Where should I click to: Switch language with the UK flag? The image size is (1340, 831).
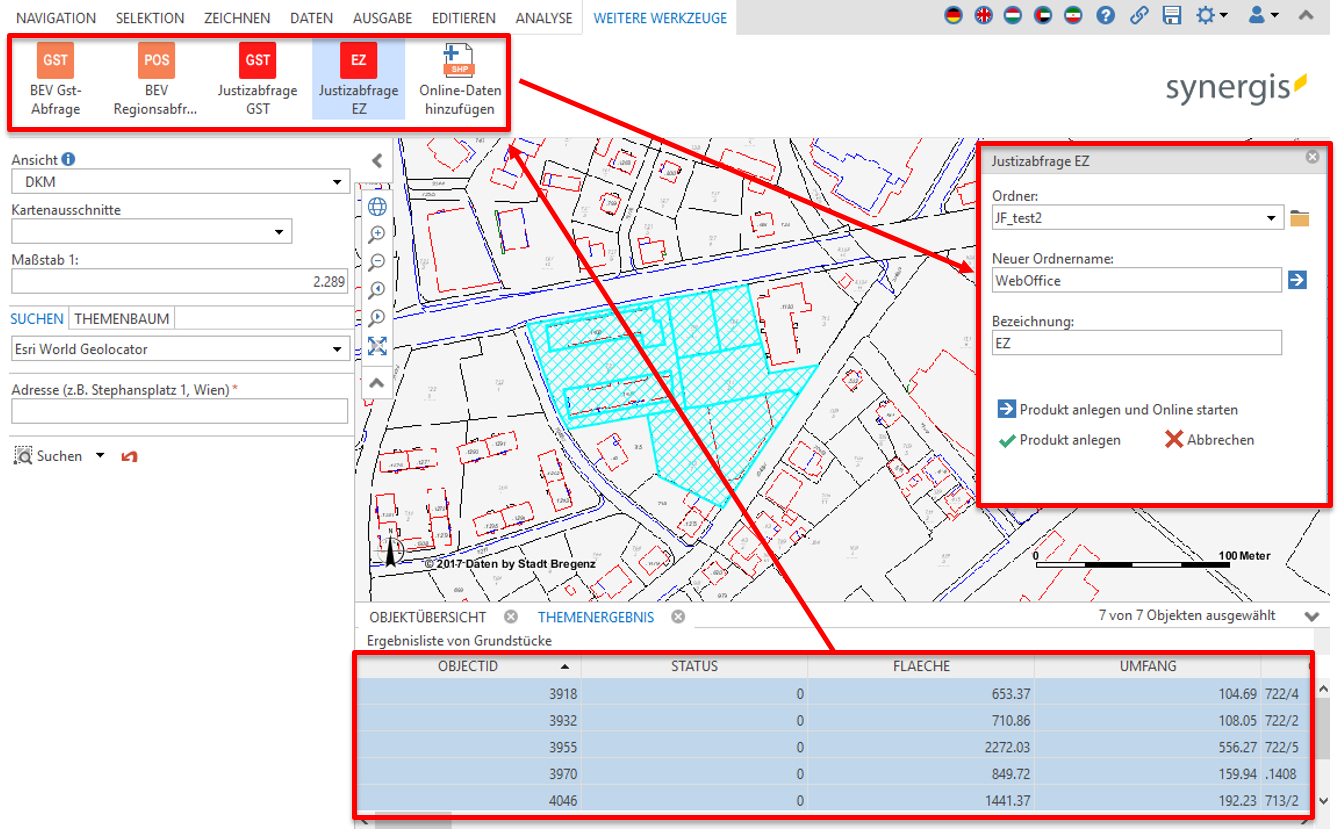(x=984, y=16)
